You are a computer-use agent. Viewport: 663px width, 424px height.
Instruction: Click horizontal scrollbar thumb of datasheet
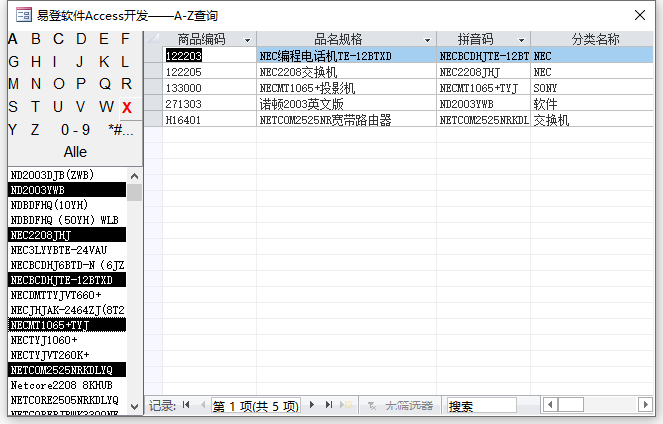point(571,405)
